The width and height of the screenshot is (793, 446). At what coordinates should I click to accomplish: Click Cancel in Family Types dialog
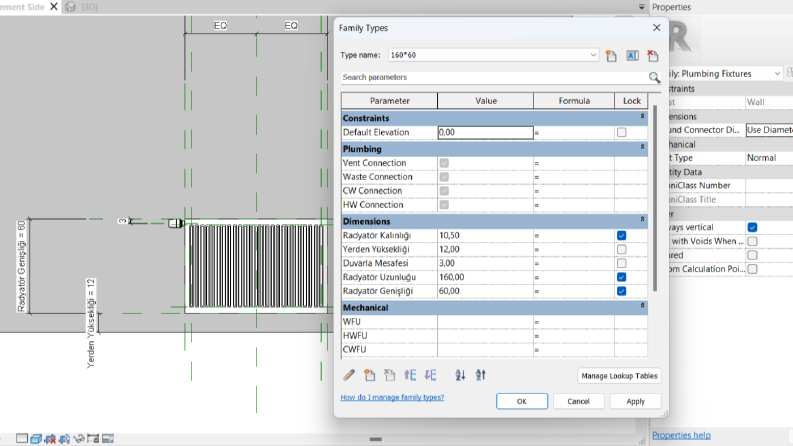point(579,401)
